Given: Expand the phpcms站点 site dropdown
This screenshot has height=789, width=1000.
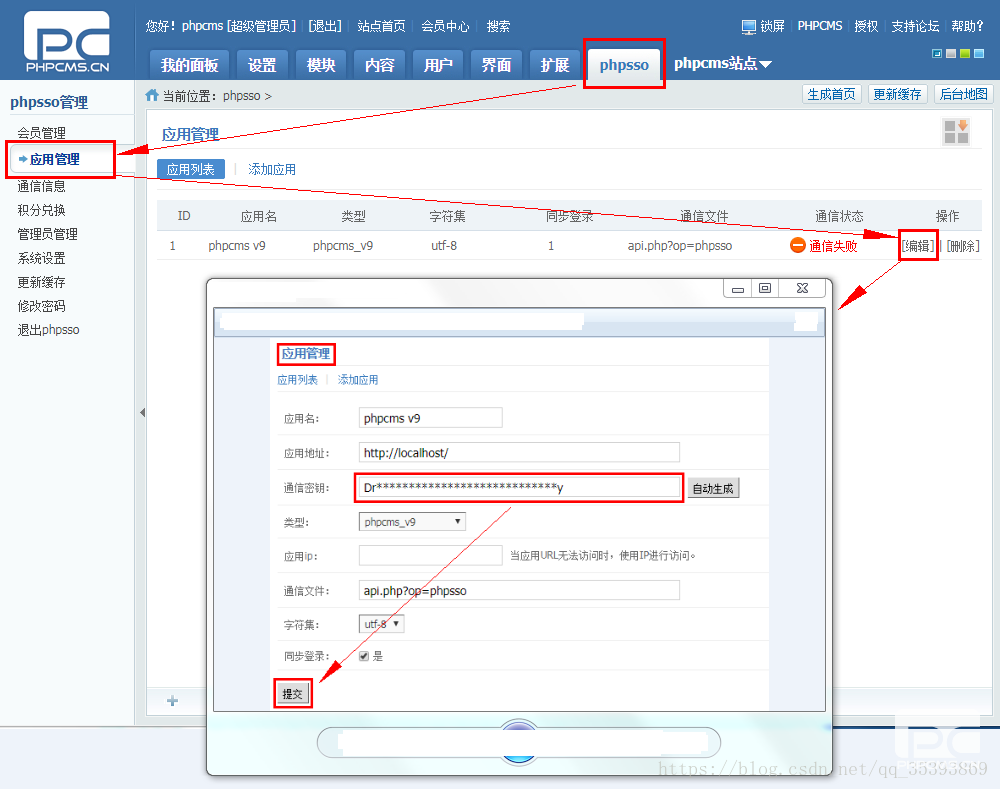Looking at the screenshot, I should coord(723,64).
